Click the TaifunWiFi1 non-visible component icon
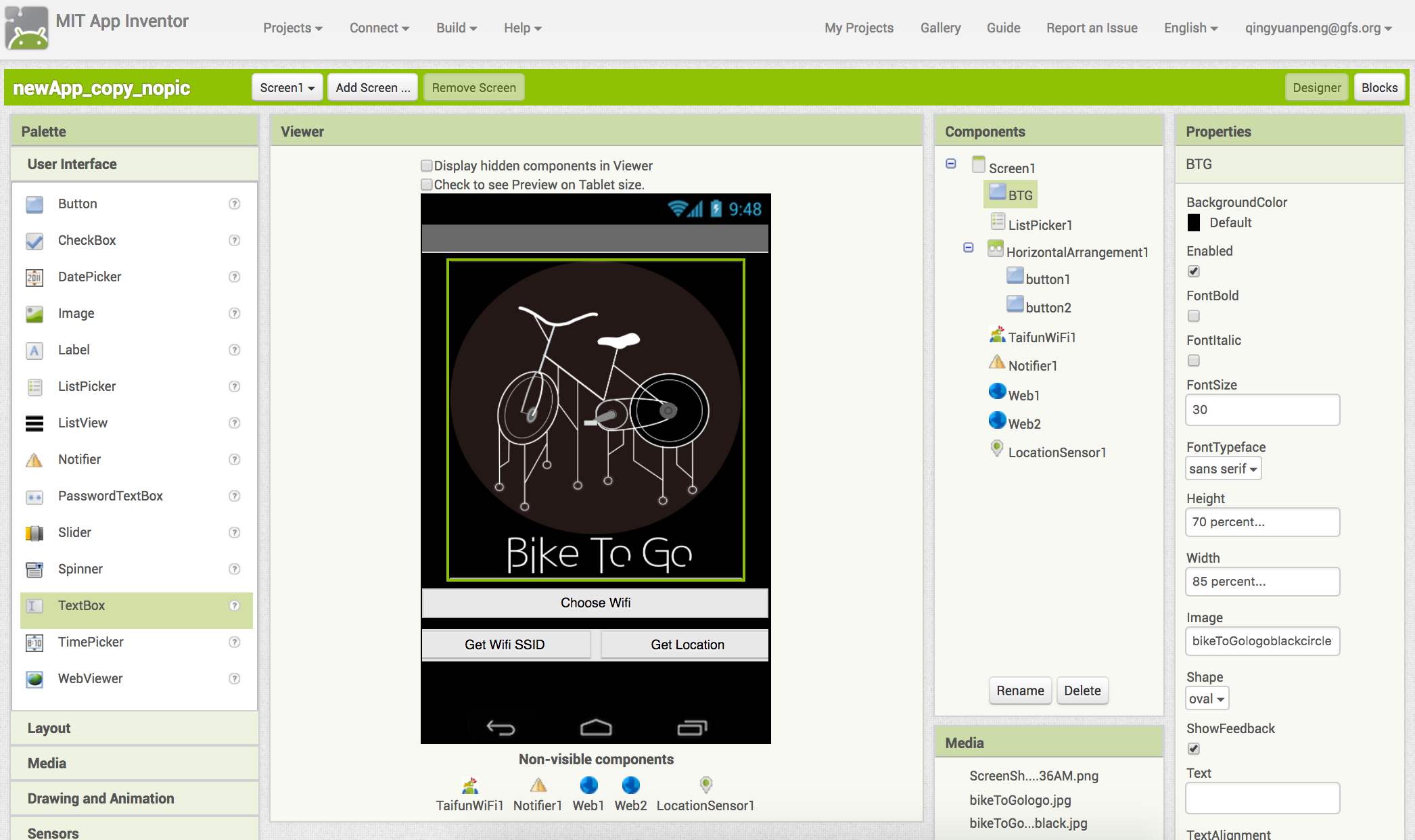Viewport: 1415px width, 840px height. pos(470,785)
